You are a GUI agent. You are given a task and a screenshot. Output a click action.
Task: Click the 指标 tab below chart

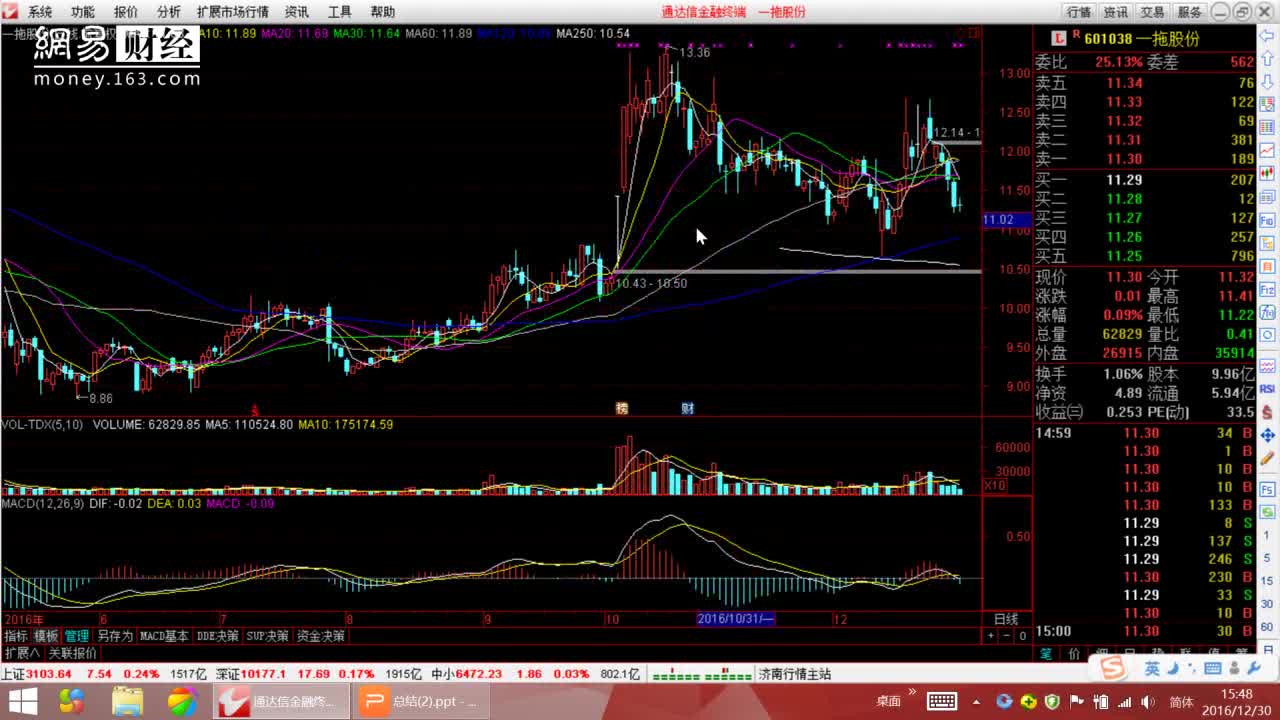(x=16, y=636)
